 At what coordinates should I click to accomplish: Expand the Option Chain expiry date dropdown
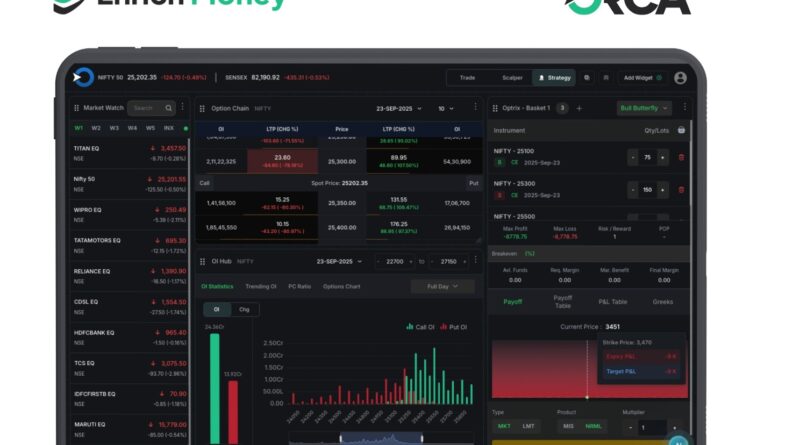pyautogui.click(x=398, y=108)
